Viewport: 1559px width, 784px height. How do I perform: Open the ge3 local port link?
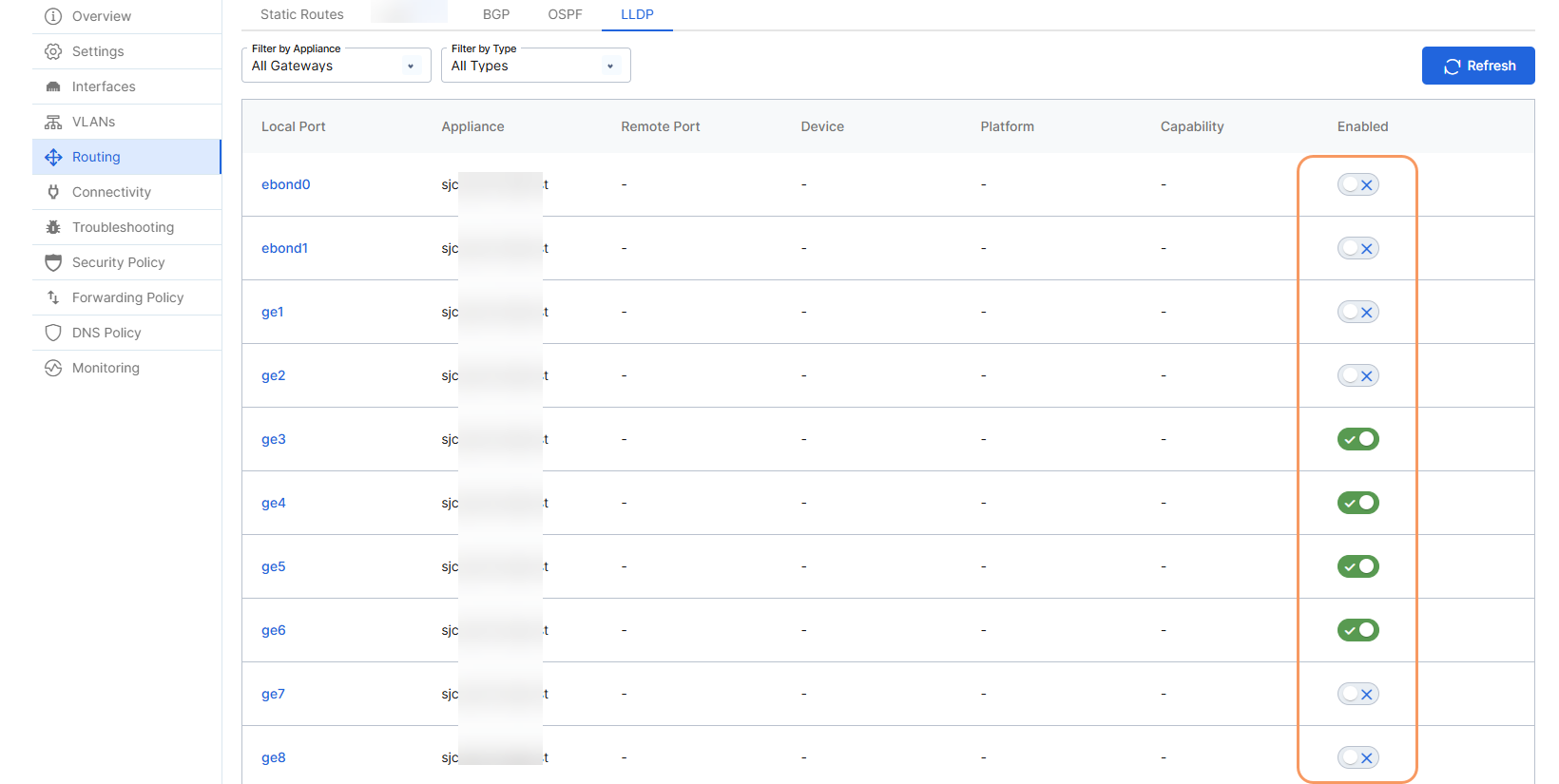(273, 439)
